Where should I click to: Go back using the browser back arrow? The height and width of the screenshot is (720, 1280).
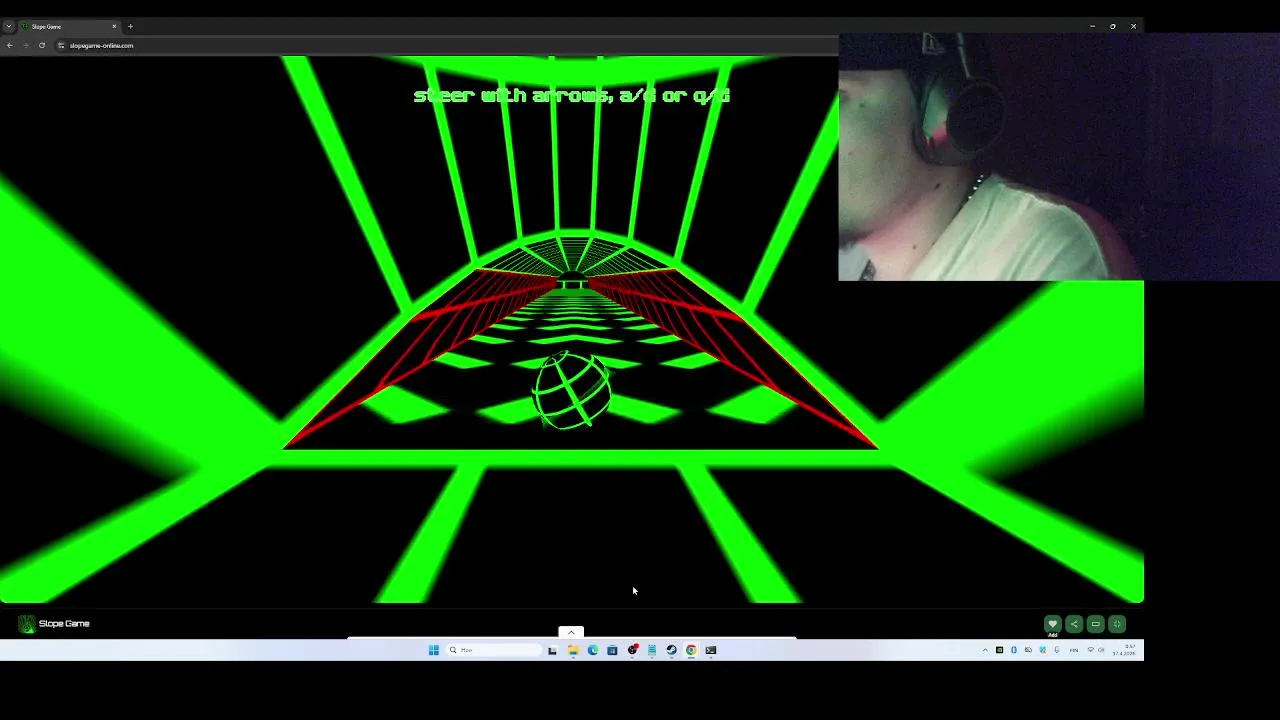click(x=10, y=45)
